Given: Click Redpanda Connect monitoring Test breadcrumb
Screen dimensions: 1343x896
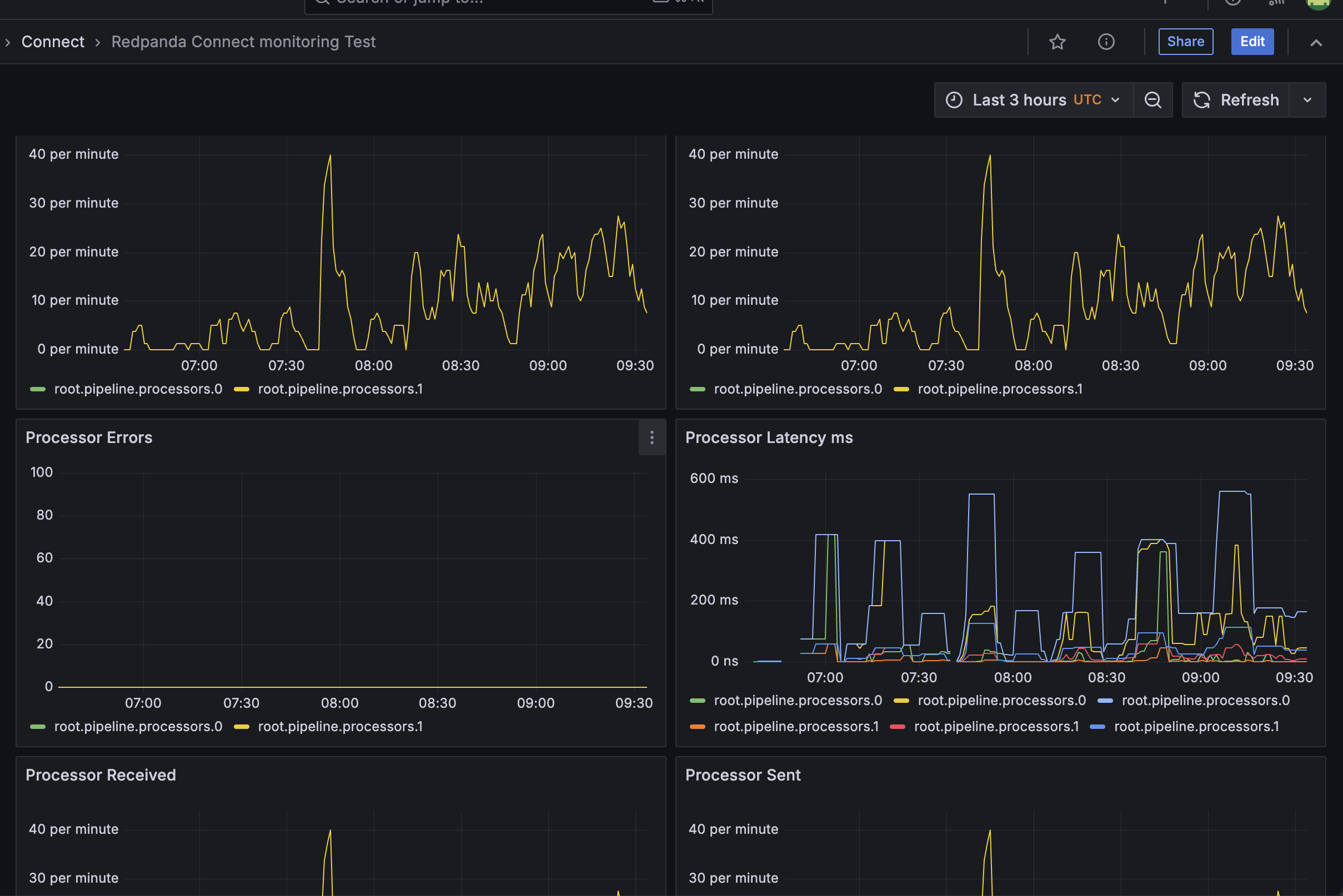Looking at the screenshot, I should coord(243,42).
